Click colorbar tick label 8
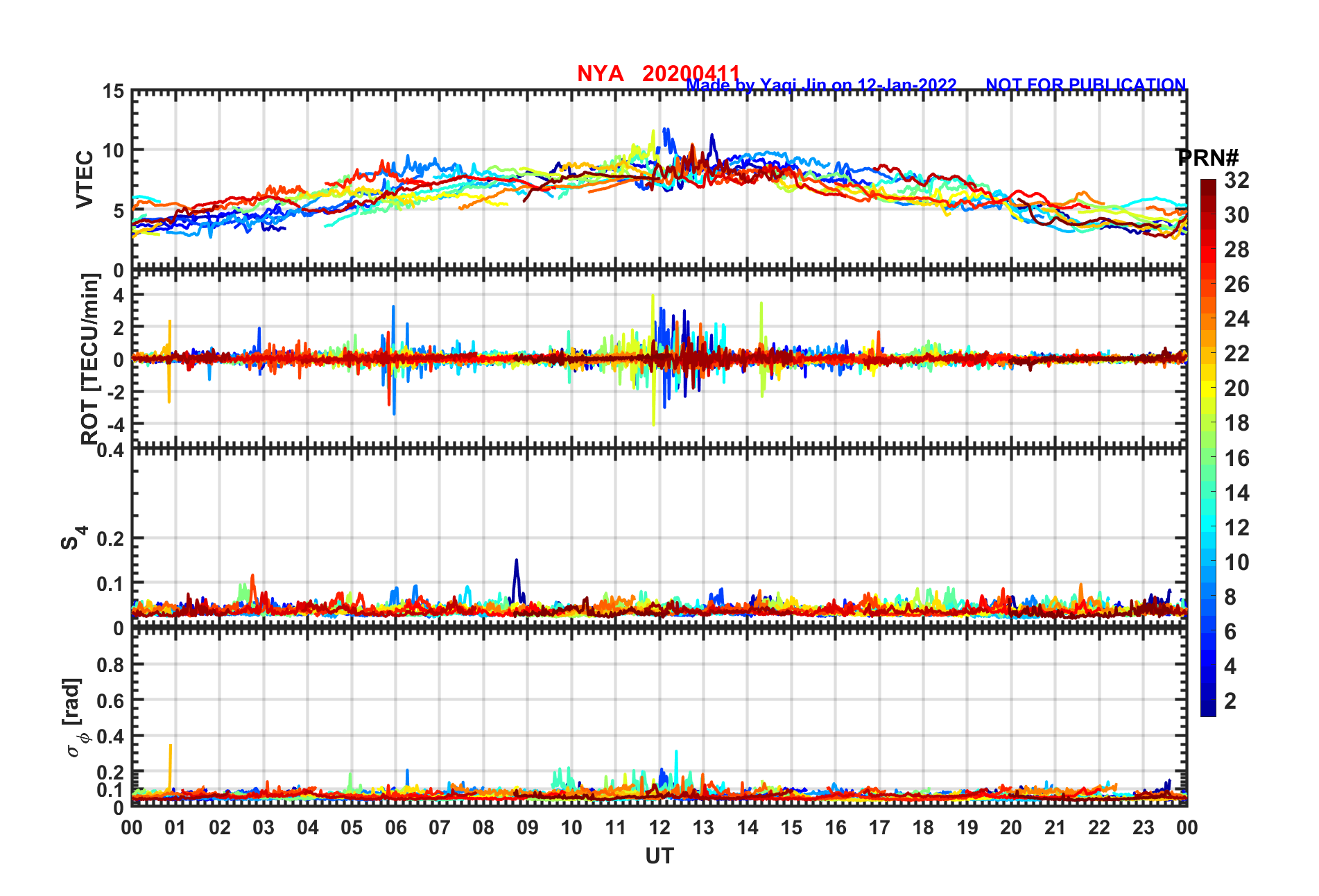This screenshot has height=896, width=1319. click(x=1230, y=597)
